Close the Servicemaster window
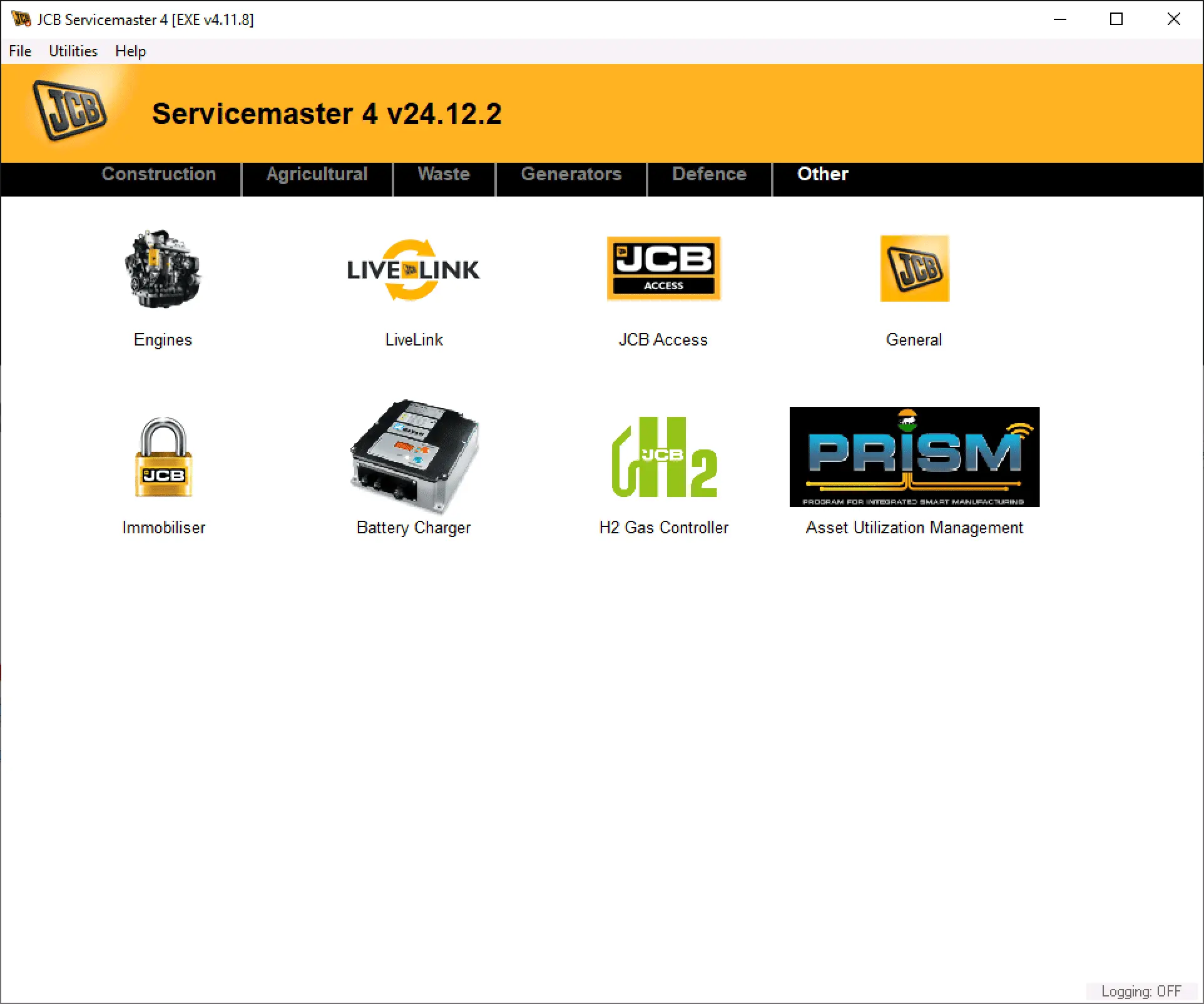 [x=1174, y=19]
